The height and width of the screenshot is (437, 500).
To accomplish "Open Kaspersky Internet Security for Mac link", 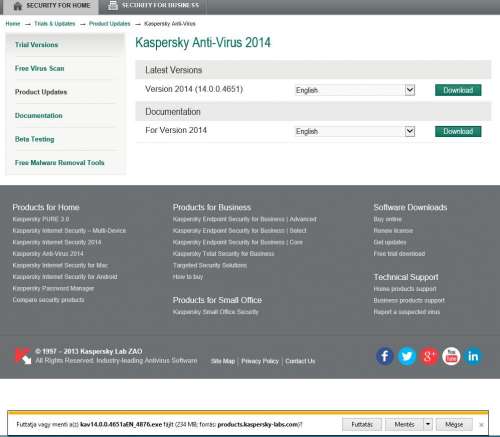I will (x=60, y=265).
